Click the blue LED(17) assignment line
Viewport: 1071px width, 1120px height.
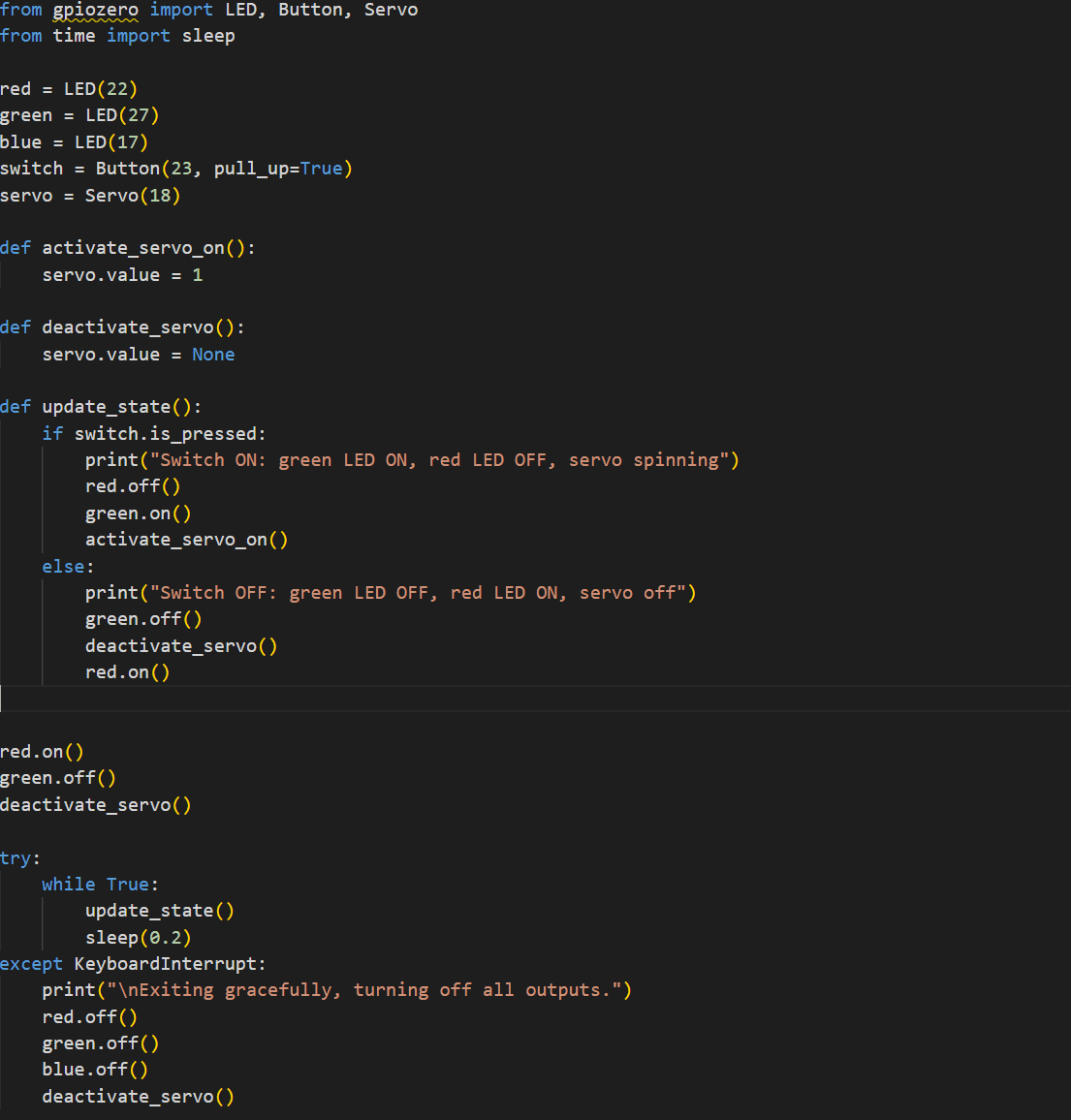(x=74, y=142)
